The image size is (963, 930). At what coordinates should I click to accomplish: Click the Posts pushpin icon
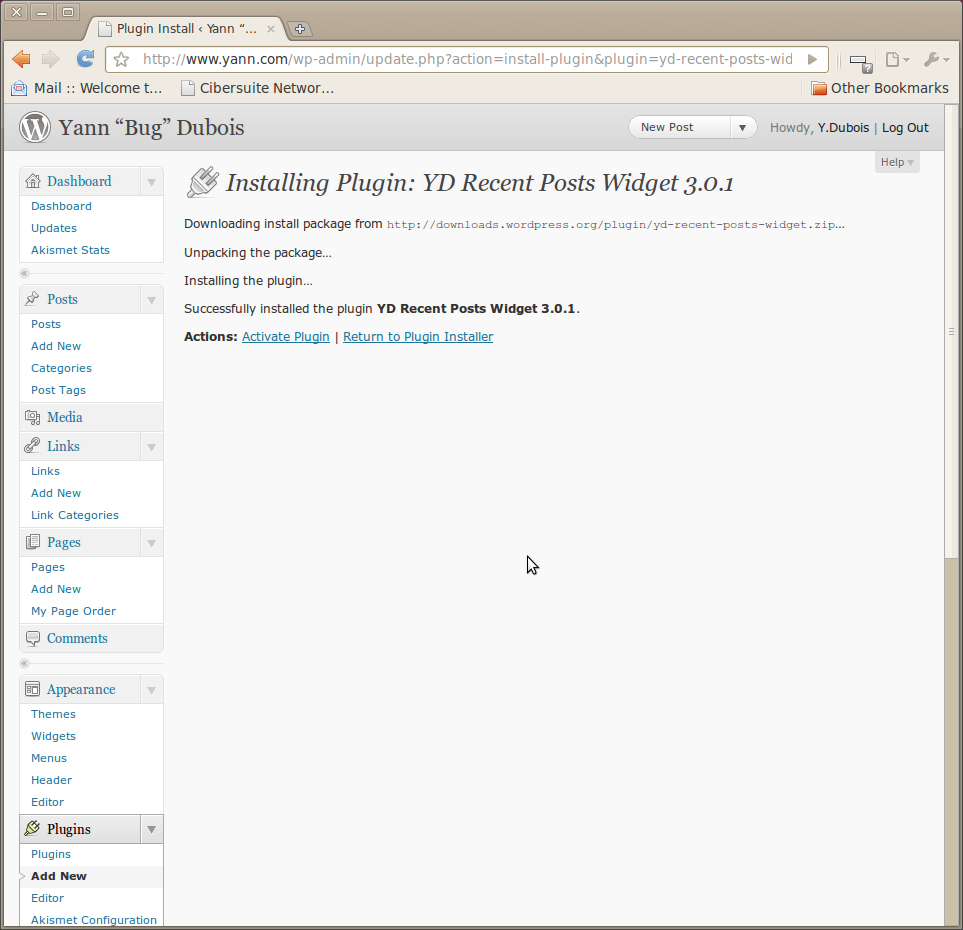click(33, 299)
